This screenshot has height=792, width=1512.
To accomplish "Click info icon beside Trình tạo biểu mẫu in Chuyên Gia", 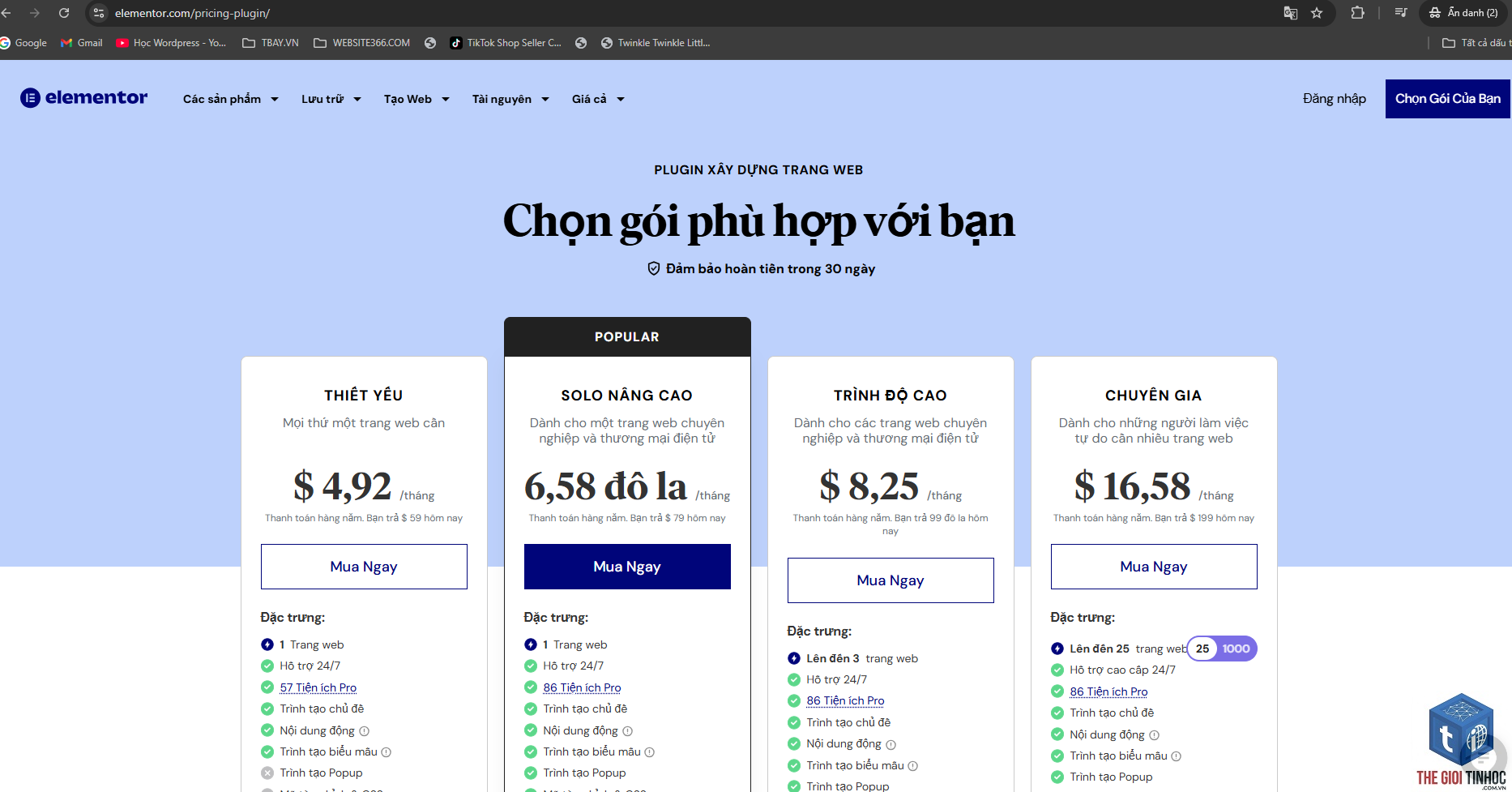I will click(x=1177, y=756).
